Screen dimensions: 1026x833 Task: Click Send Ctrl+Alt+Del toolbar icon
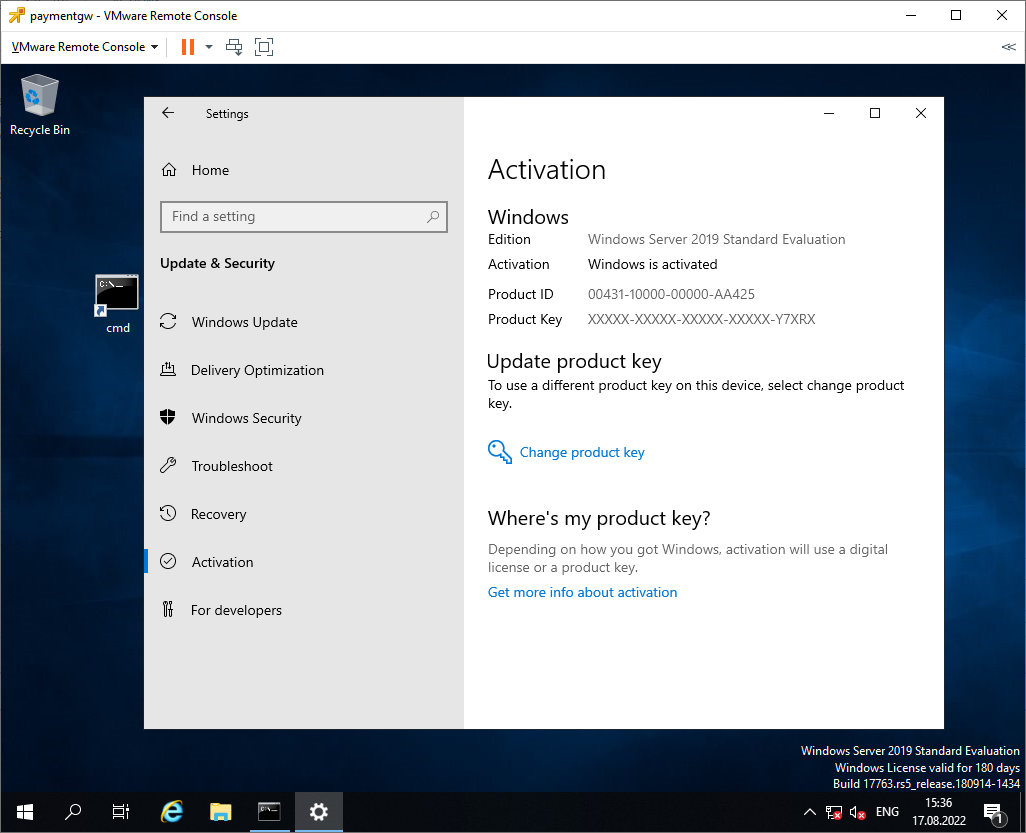coord(234,47)
